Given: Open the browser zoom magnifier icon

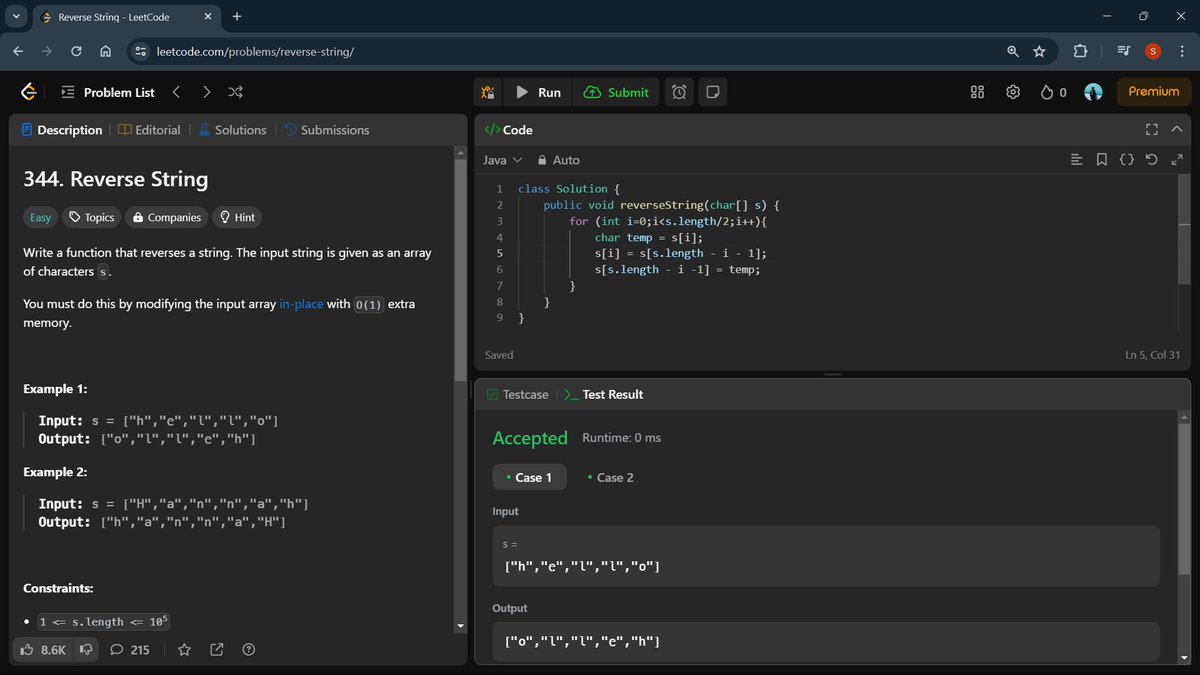Looking at the screenshot, I should [x=1012, y=51].
